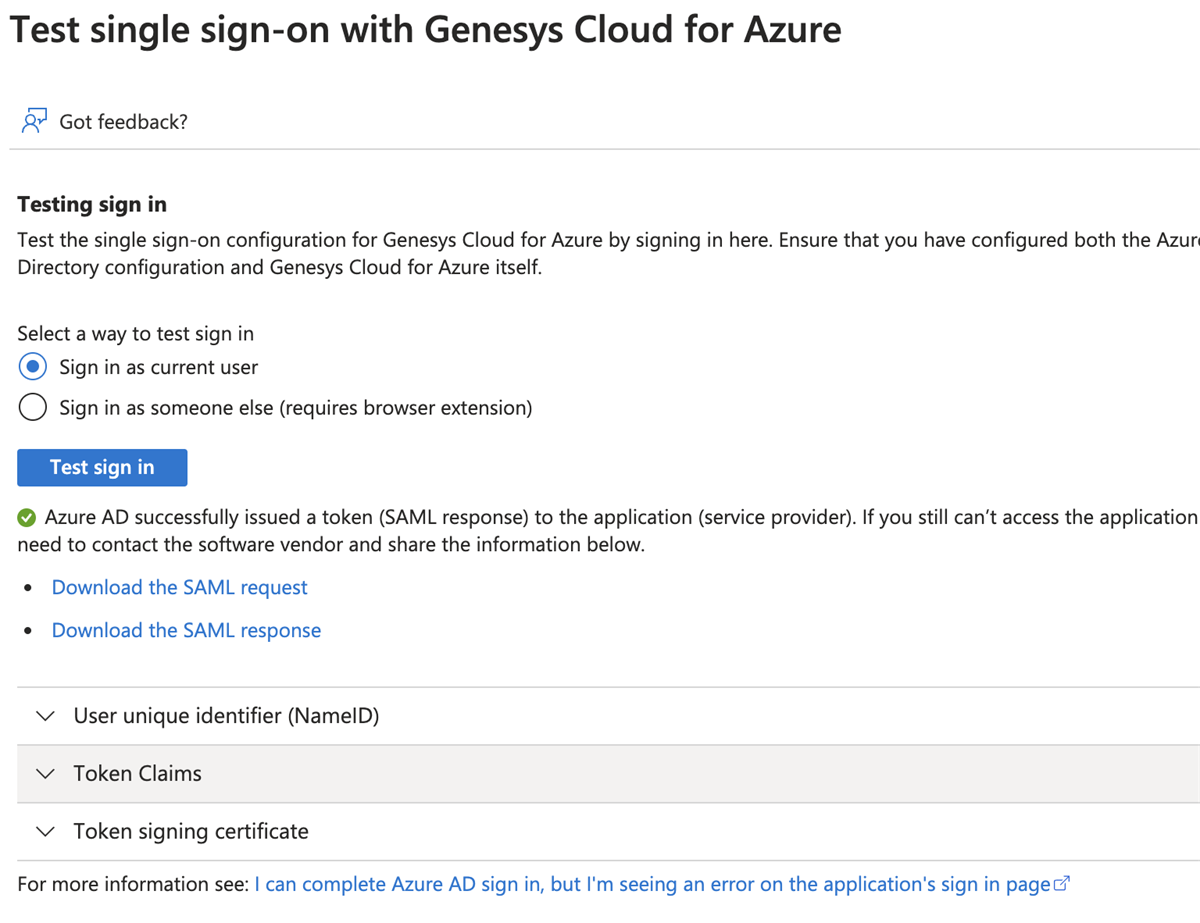This screenshot has width=1200, height=923.
Task: Click the page title for Genesys Cloud SSO
Action: (x=425, y=29)
